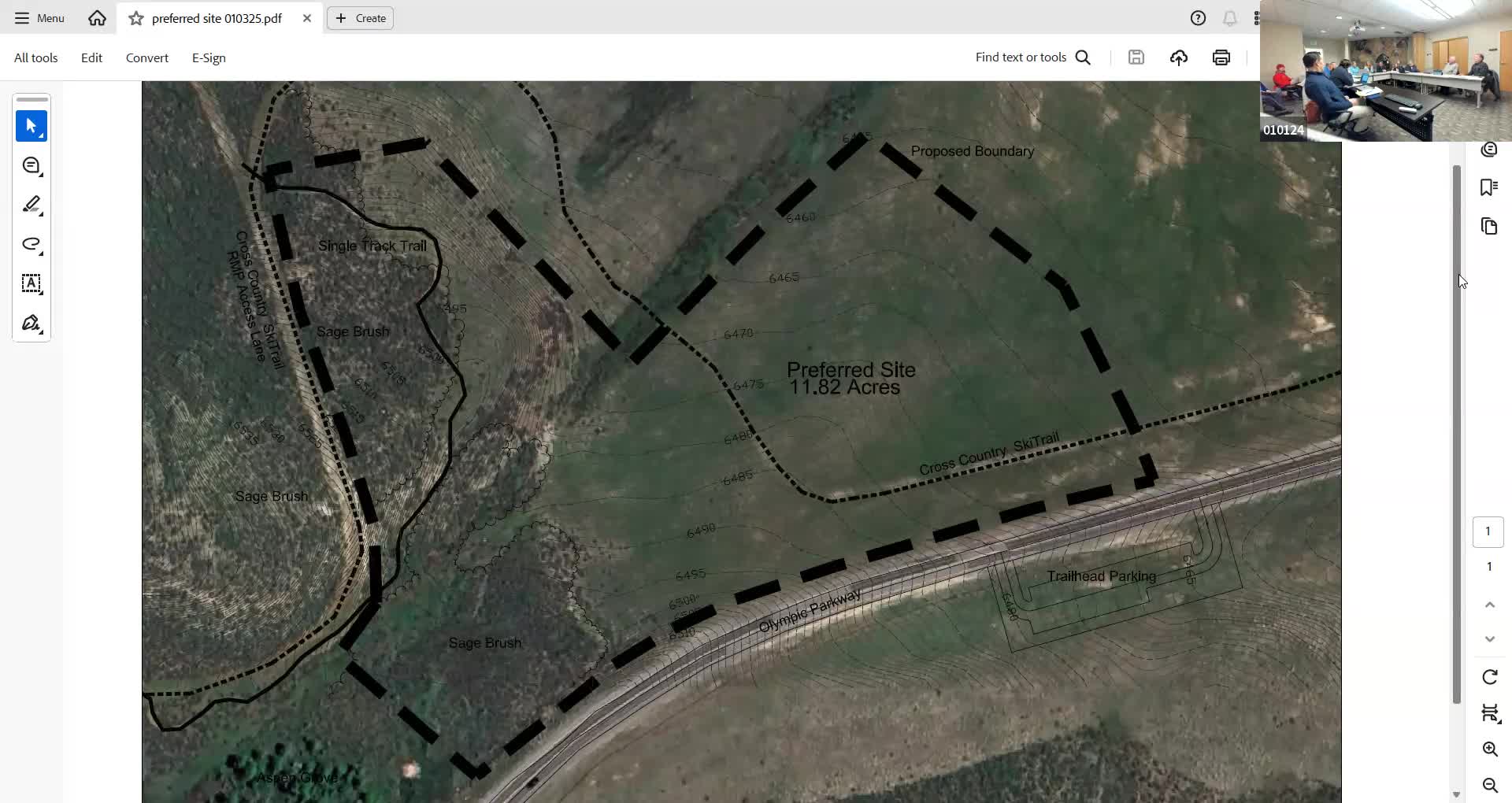Open the comments panel icon
Screen dimensions: 1512x803
click(1488, 150)
